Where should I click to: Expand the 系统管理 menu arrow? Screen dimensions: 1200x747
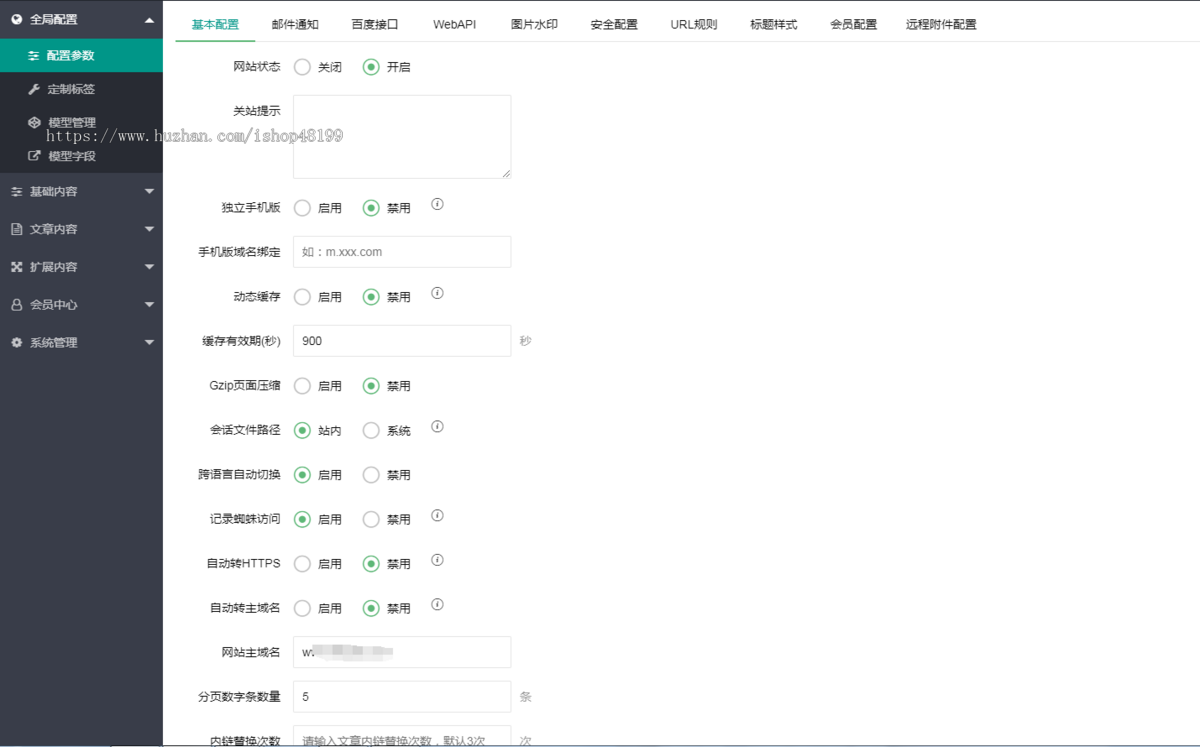pos(149,342)
